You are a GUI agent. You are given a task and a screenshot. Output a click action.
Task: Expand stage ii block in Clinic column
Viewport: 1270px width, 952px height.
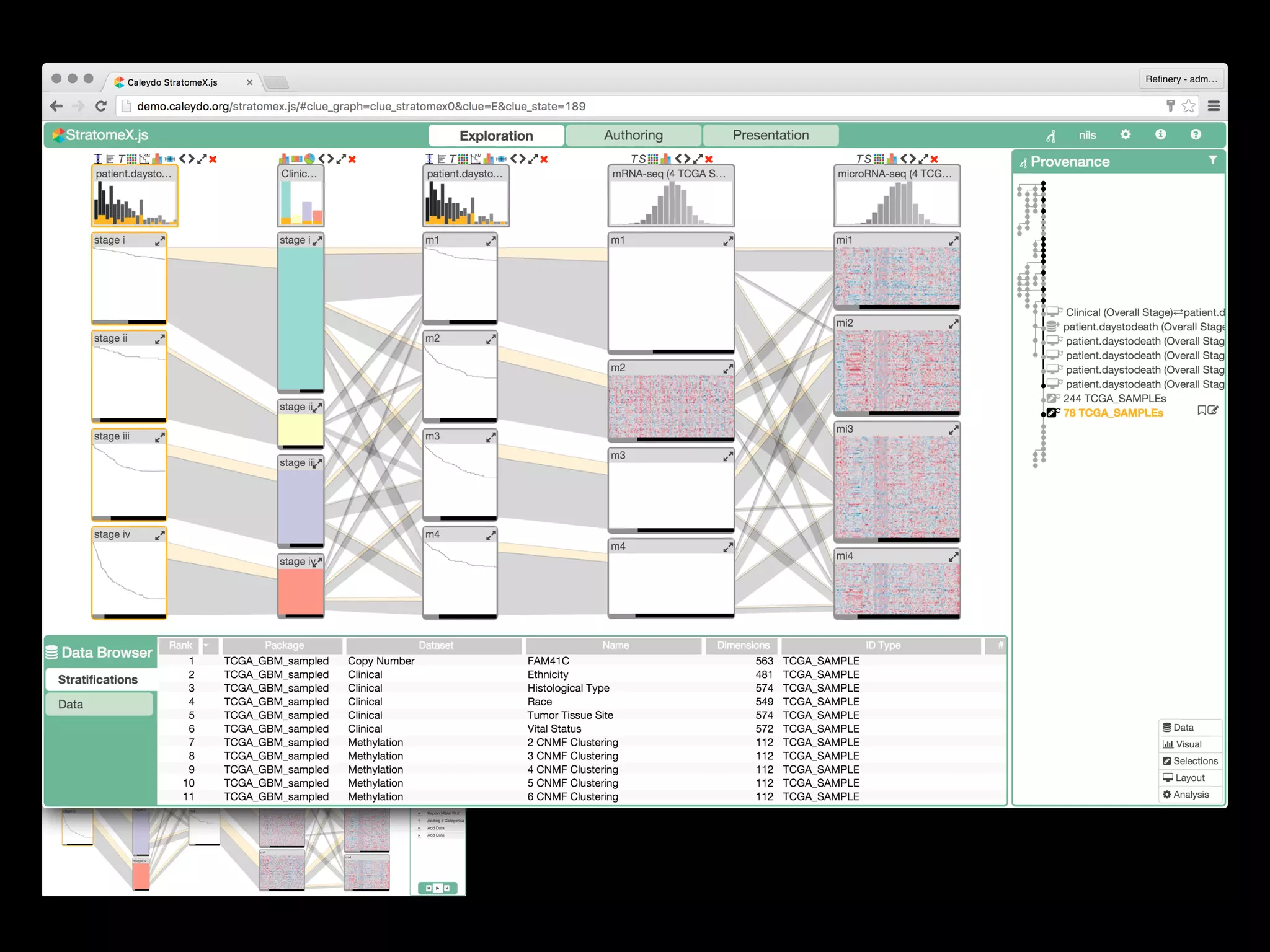coord(317,408)
